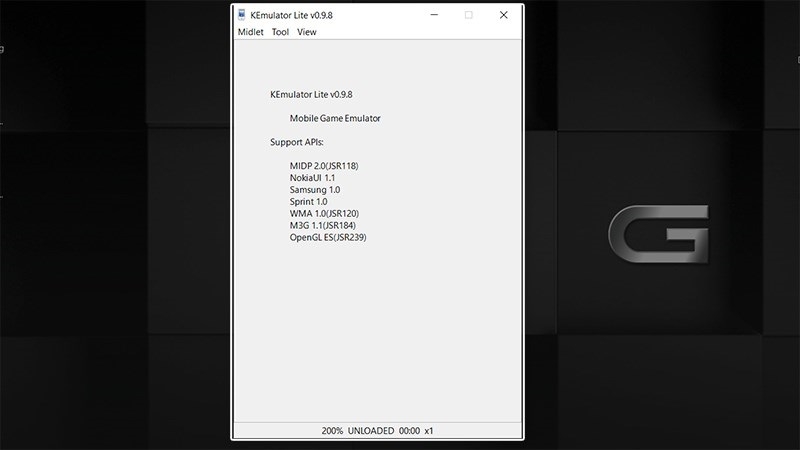
Task: Click the KEmulator Lite v0.9.8 heading in screen
Action: click(x=311, y=95)
